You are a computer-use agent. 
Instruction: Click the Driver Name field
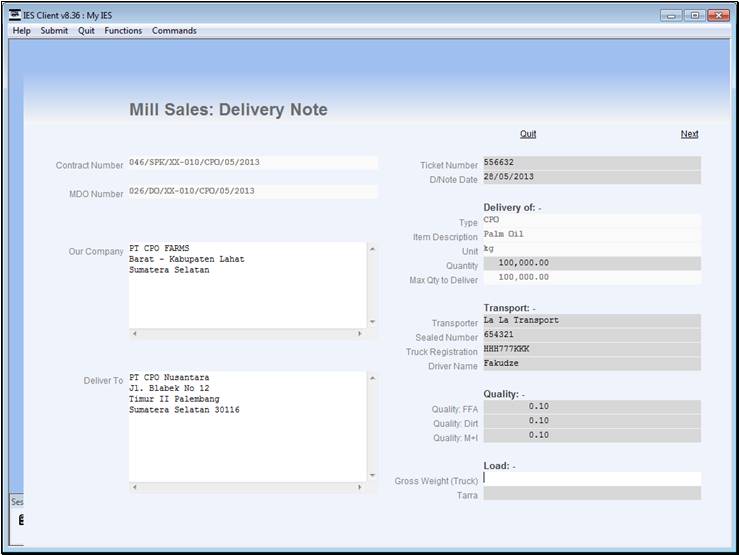pyautogui.click(x=592, y=364)
